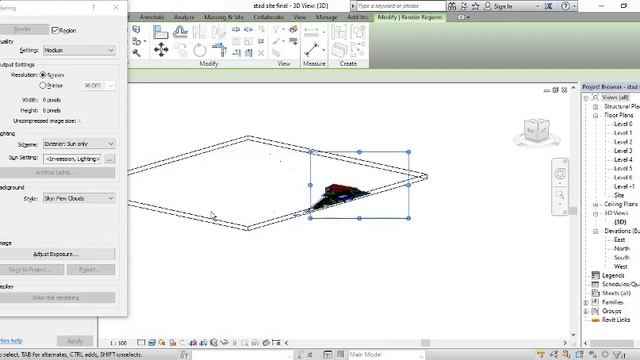
Task: Expand the Families node in Project Browser
Action: (x=587, y=302)
